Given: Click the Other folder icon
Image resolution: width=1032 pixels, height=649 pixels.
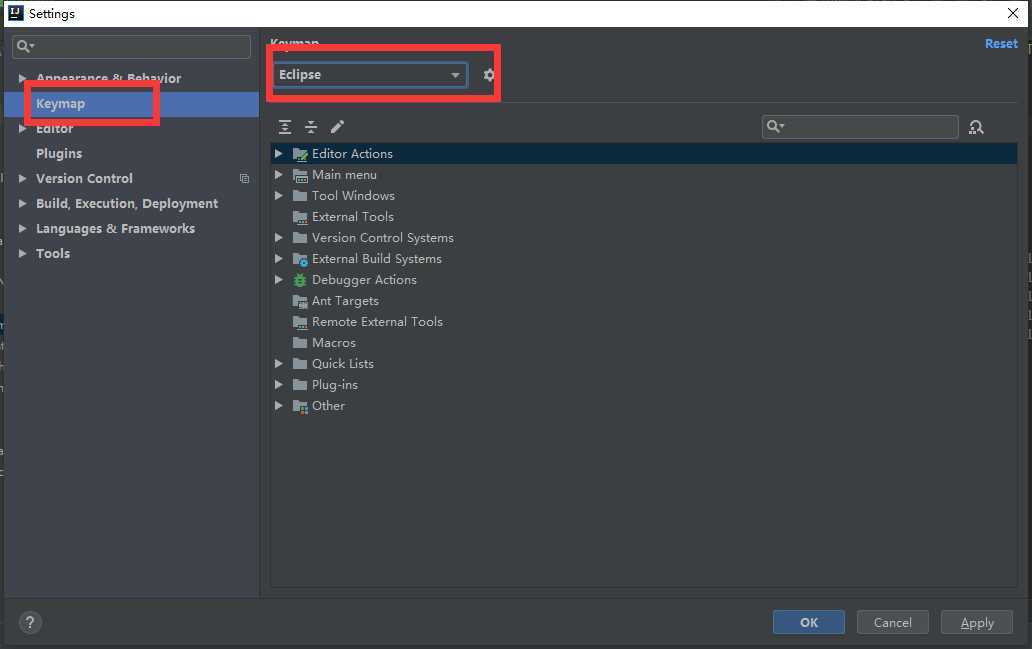Looking at the screenshot, I should (x=300, y=406).
